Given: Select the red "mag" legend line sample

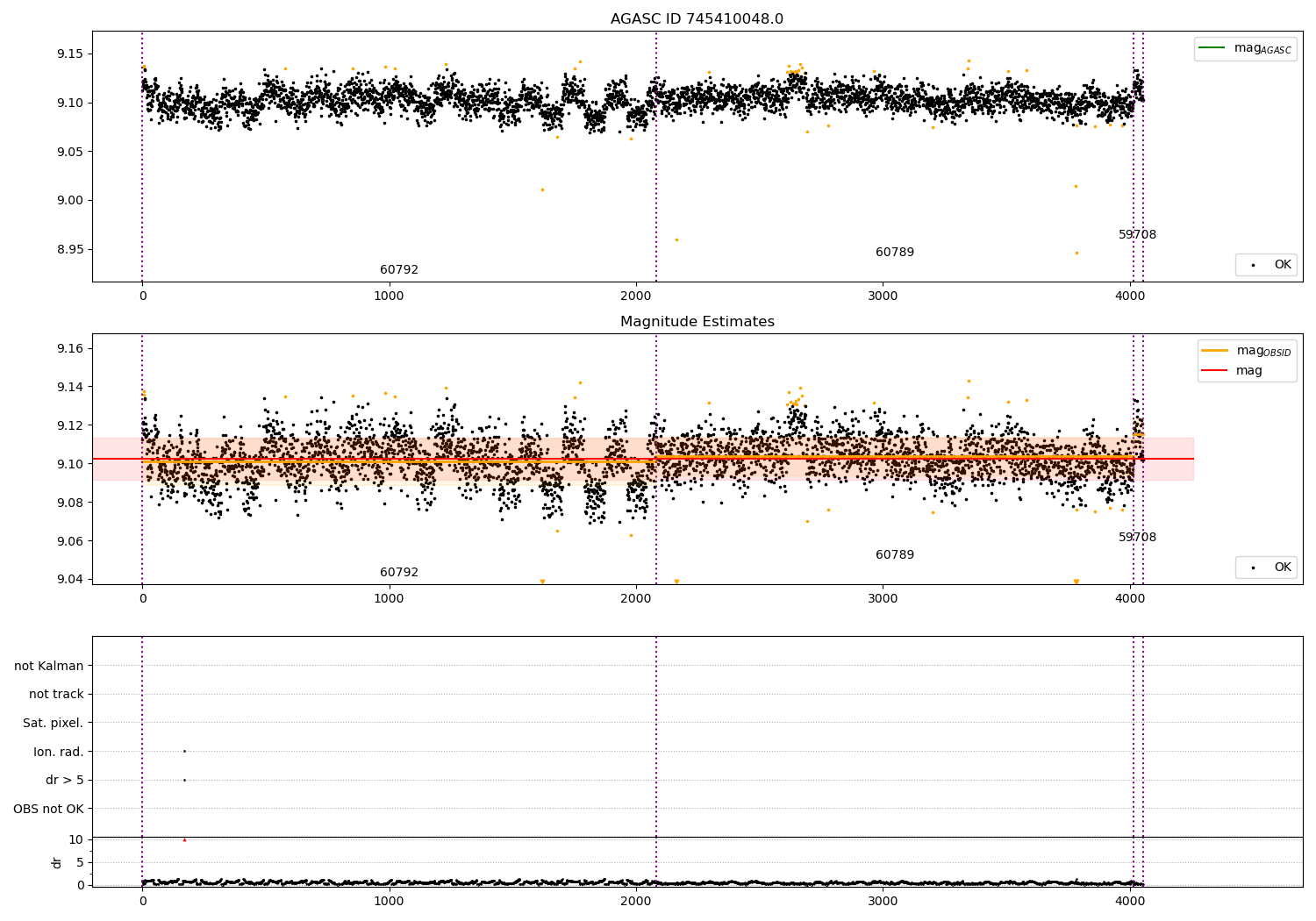Looking at the screenshot, I should [1215, 370].
